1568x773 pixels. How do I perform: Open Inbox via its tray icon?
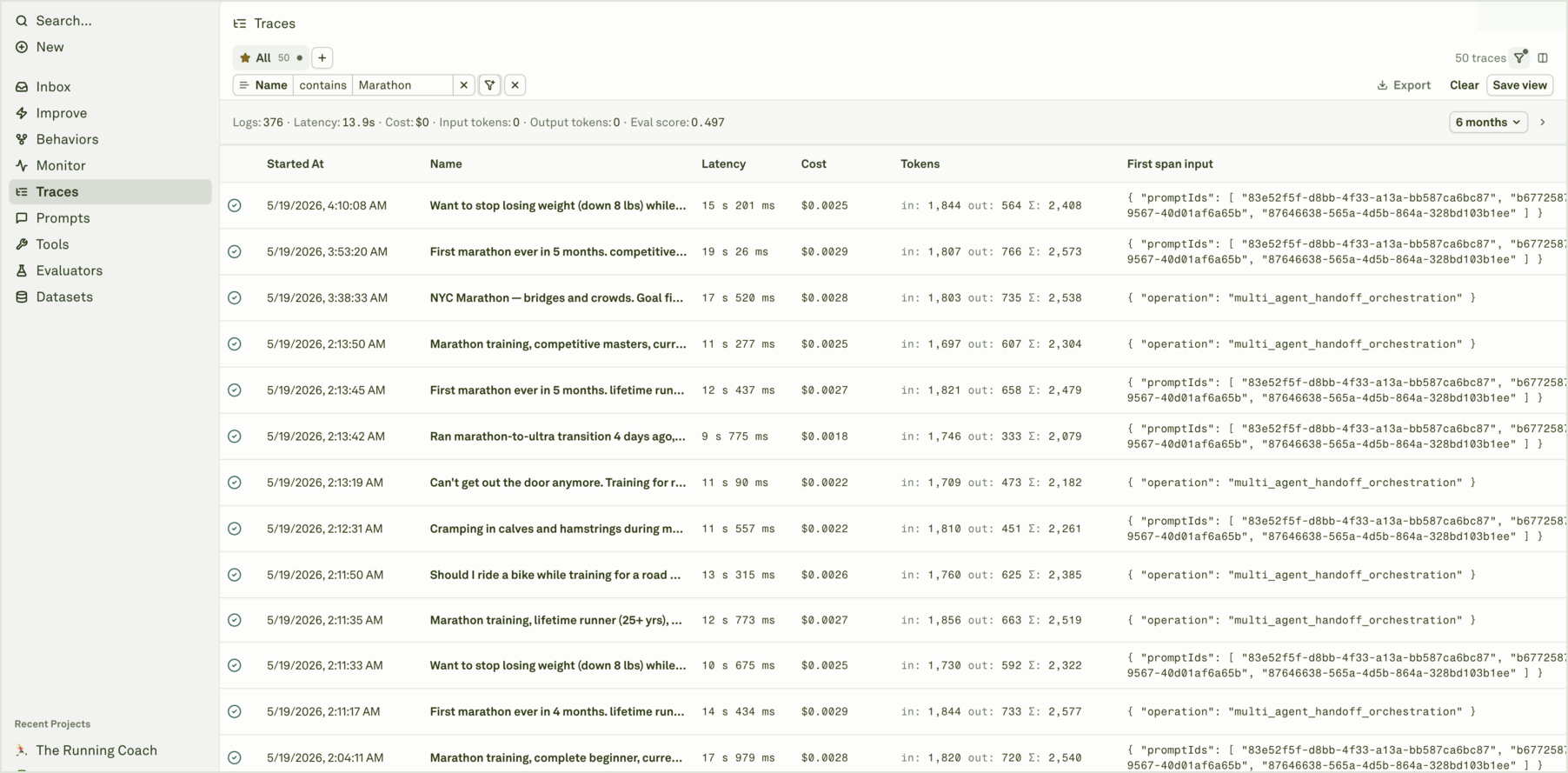coord(22,87)
